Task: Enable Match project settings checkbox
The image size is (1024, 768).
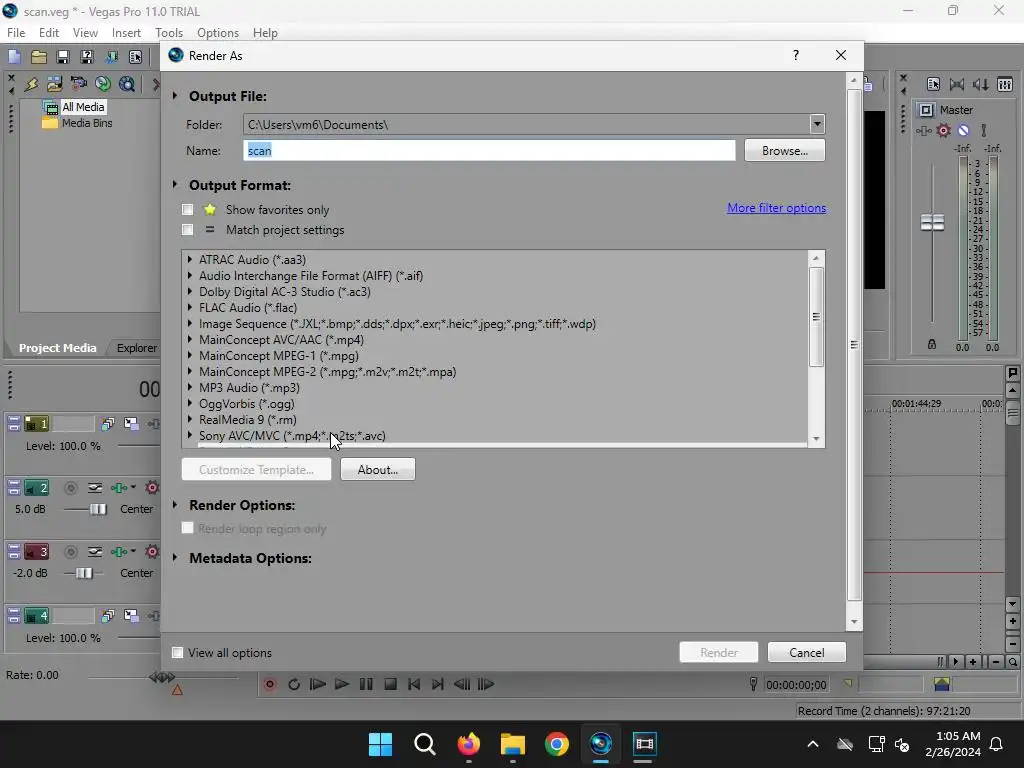Action: coord(188,230)
